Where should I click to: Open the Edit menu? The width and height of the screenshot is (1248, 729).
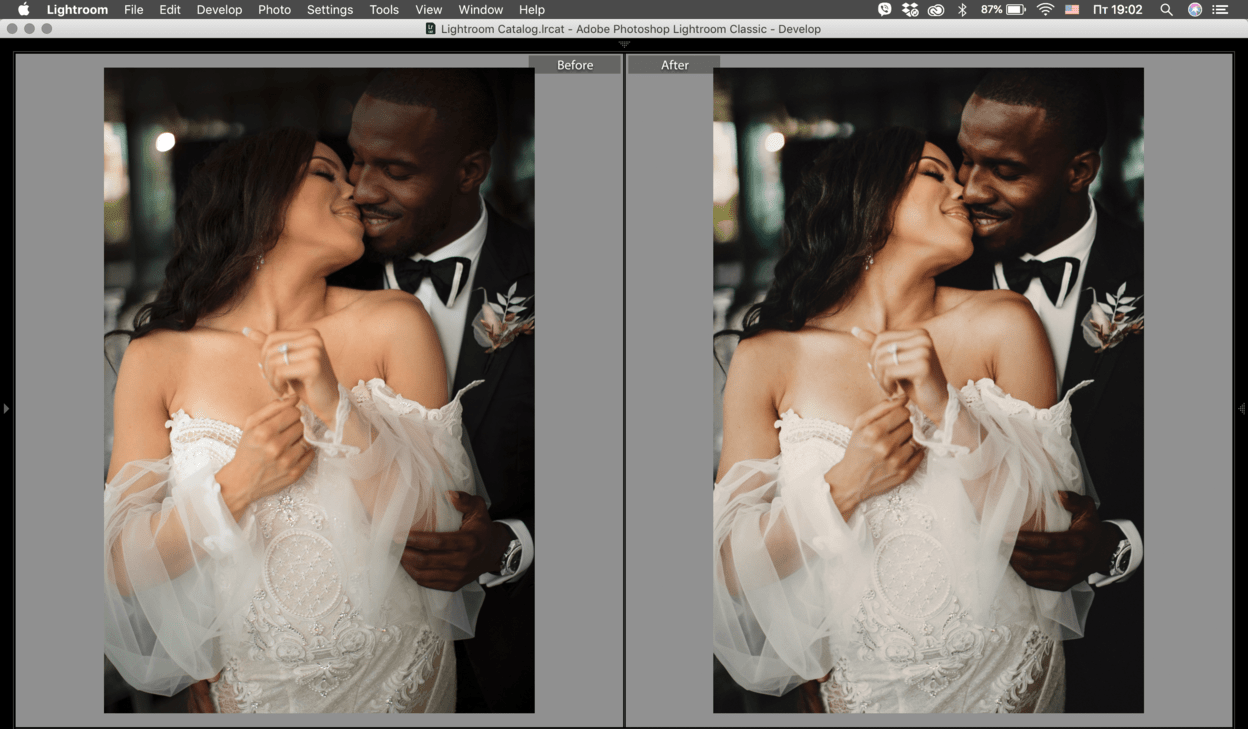point(170,9)
